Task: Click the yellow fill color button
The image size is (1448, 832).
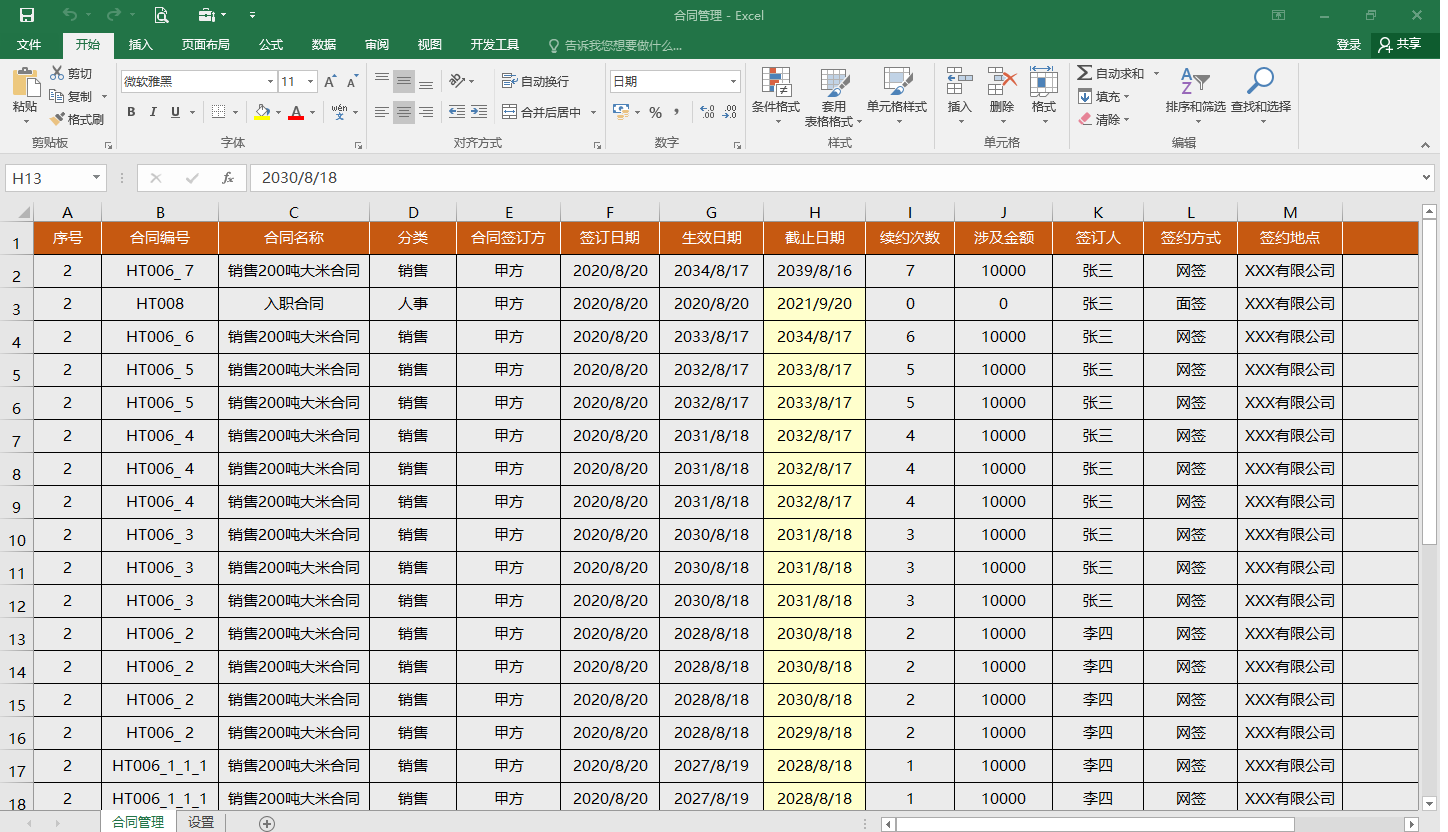Action: (262, 112)
